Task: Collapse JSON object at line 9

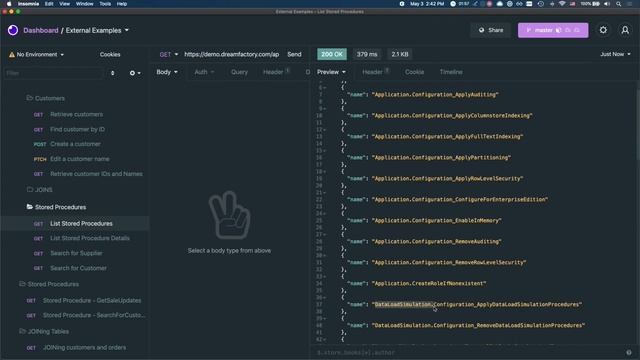Action: [325, 109]
